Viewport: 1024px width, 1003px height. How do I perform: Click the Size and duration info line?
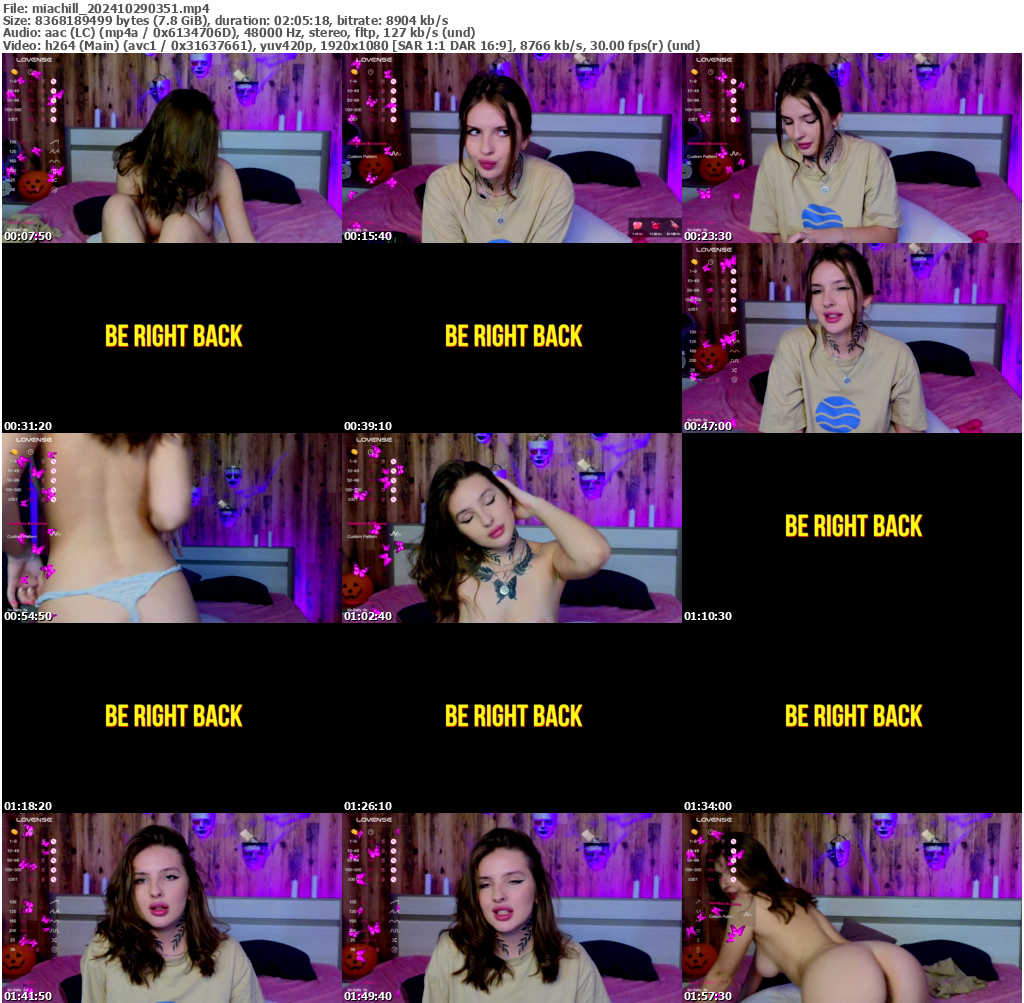[x=225, y=20]
